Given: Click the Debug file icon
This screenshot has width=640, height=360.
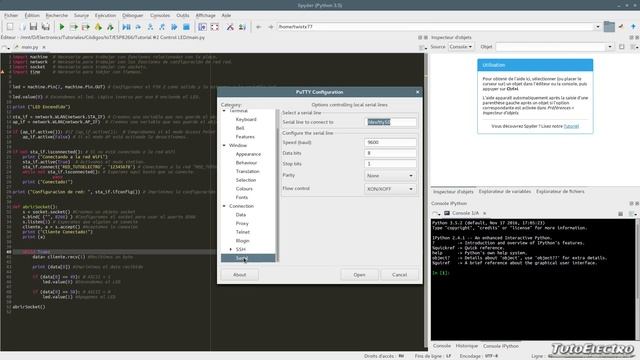Looking at the screenshot, I should pos(127,27).
